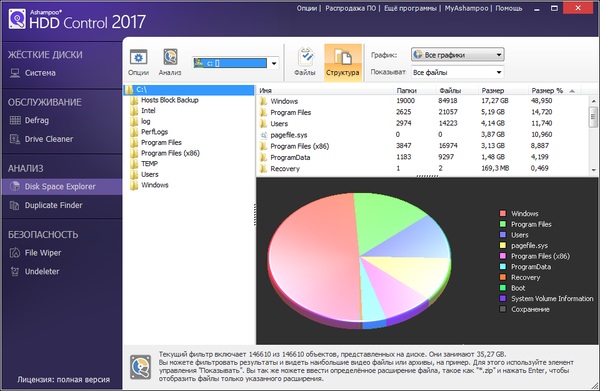Open Распродажа ПО link

pos(351,8)
